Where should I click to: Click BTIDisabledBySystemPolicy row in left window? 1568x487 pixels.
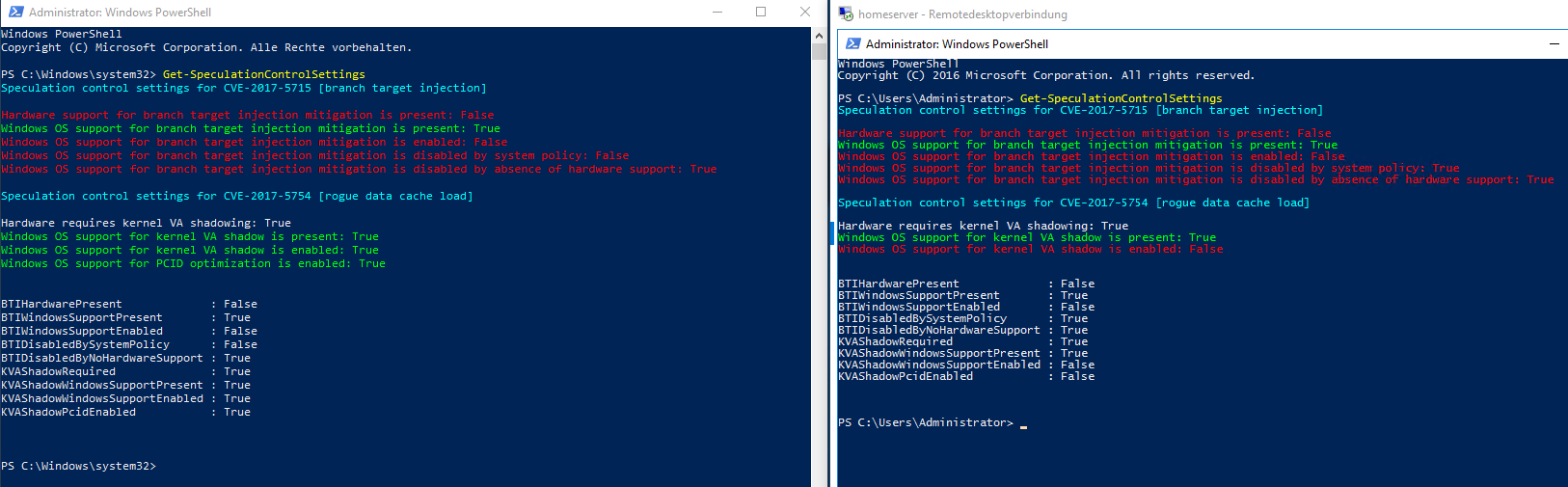(129, 344)
